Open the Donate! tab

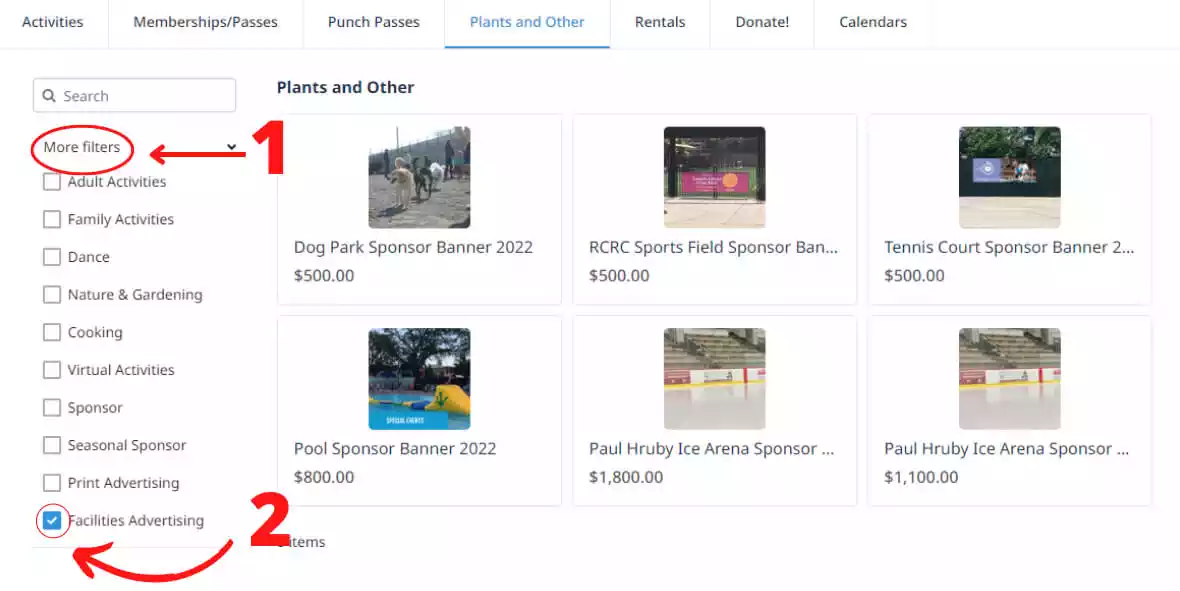click(762, 23)
